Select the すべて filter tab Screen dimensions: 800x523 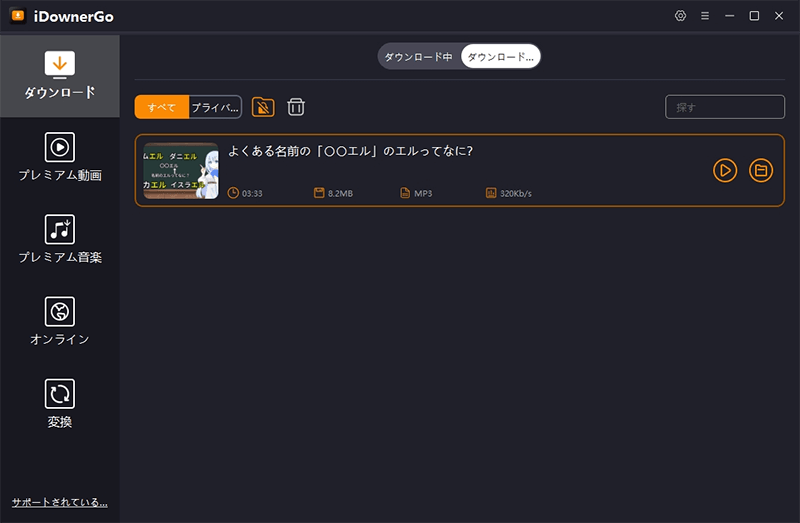(x=162, y=107)
